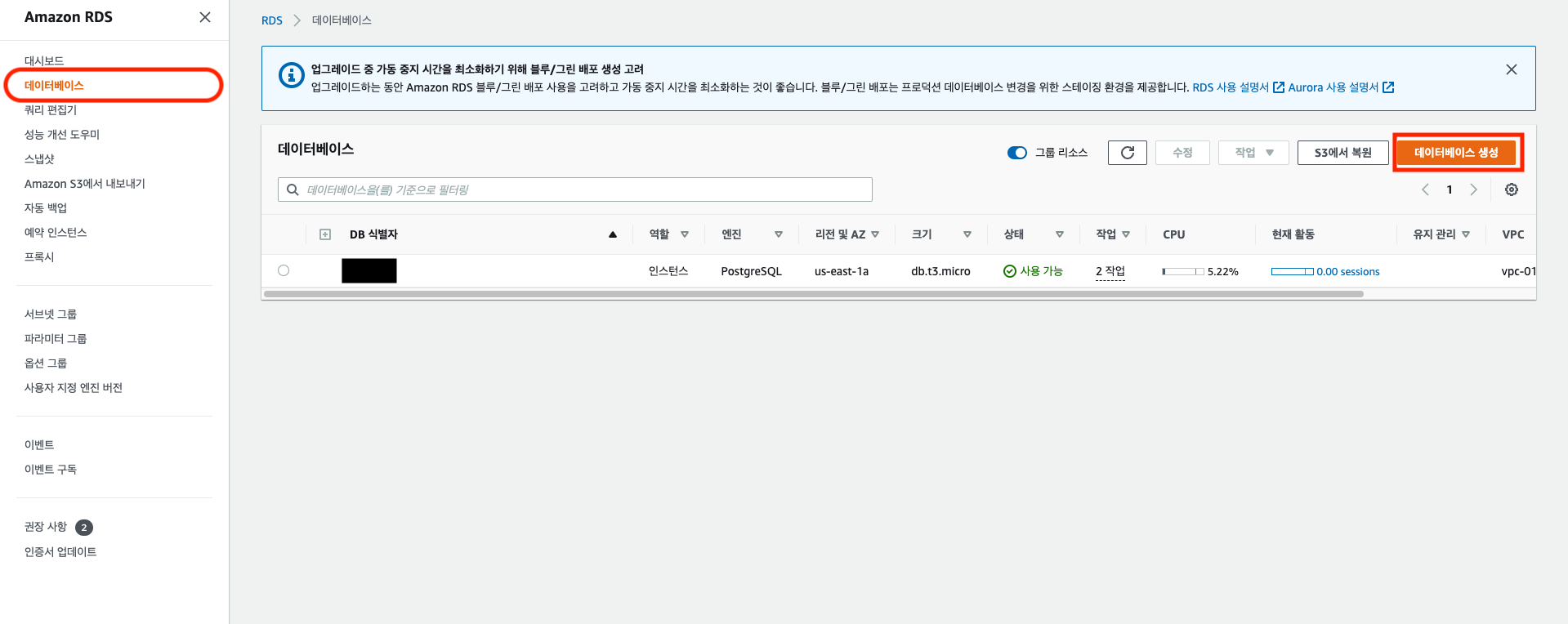
Task: Click the info icon in the upgrade banner
Action: coord(292,75)
